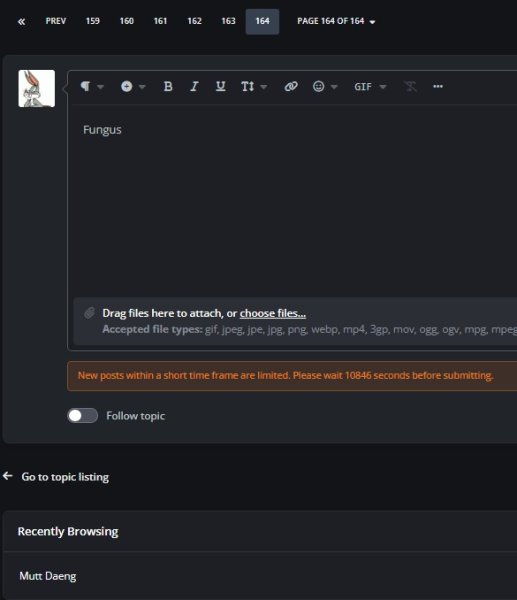
Task: Open page 163
Action: coord(228,21)
